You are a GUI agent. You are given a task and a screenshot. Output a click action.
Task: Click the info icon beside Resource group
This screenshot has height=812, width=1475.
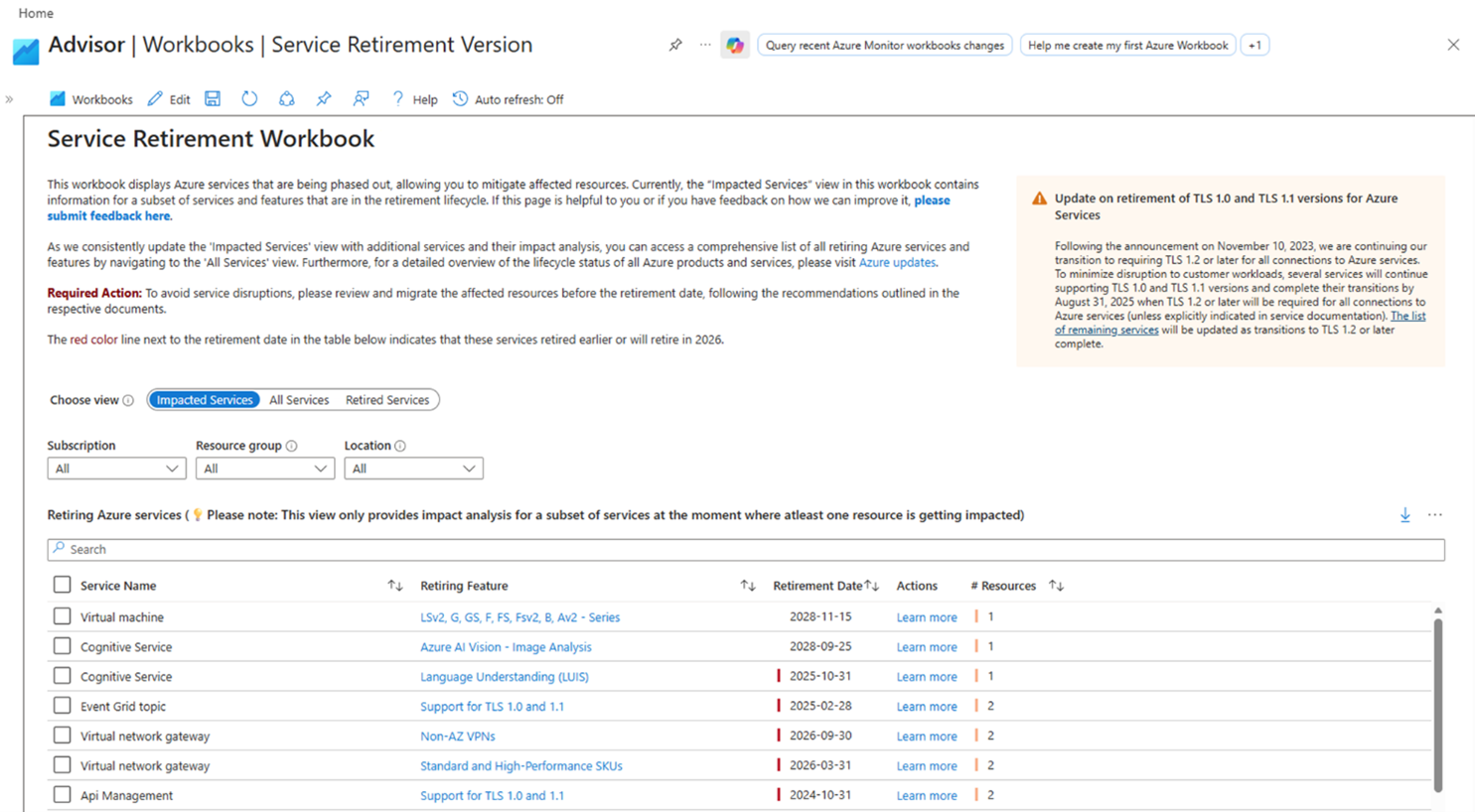point(291,446)
